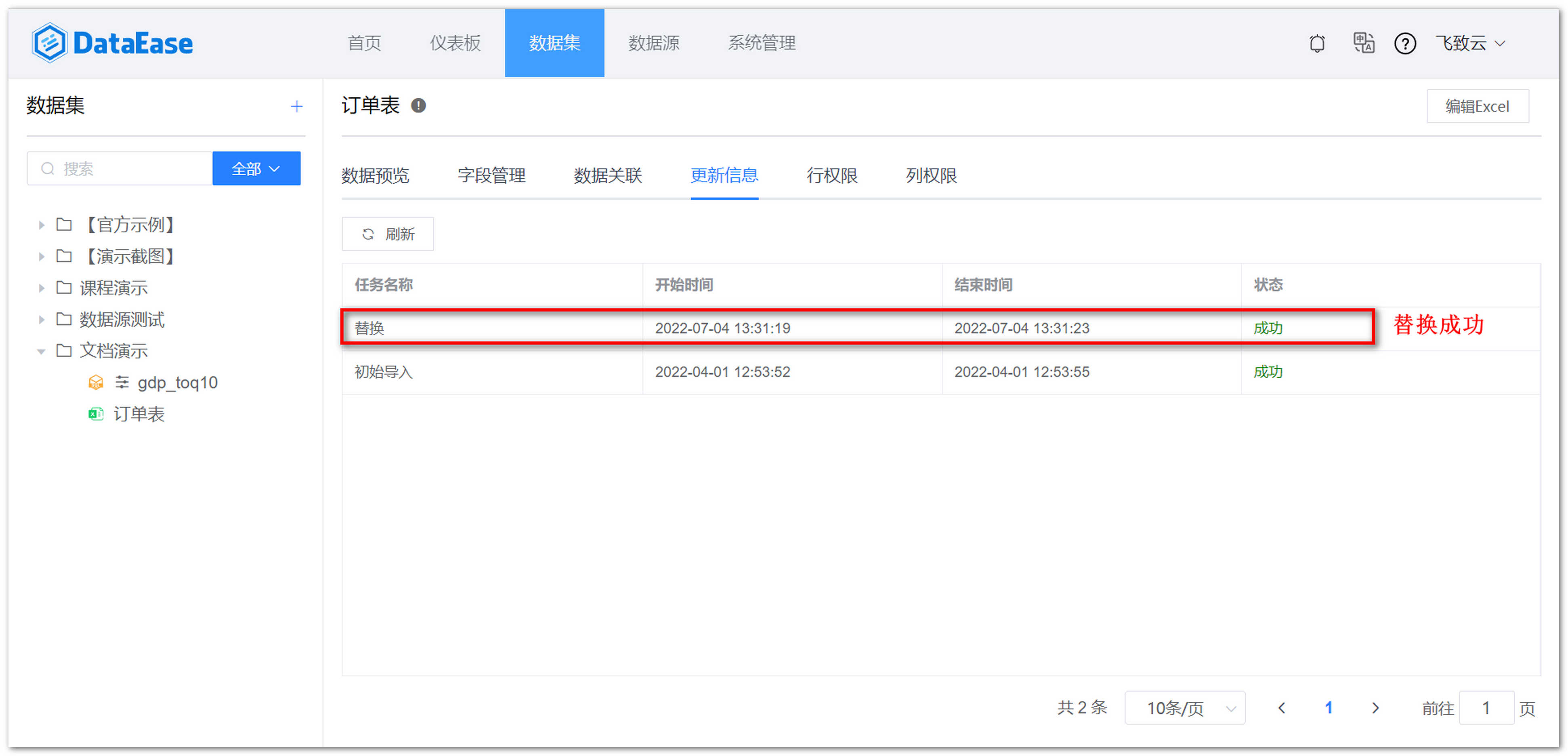Click the orange SQL dataset icon of gdp_toq10
The image size is (1568, 756).
[x=96, y=382]
